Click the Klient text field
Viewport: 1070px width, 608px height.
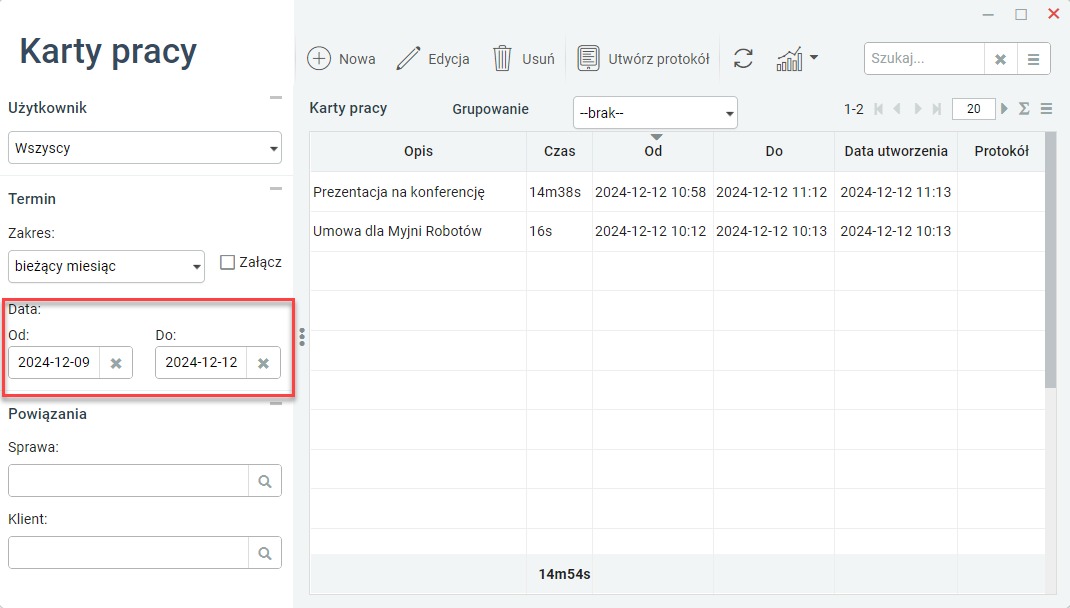pyautogui.click(x=128, y=553)
